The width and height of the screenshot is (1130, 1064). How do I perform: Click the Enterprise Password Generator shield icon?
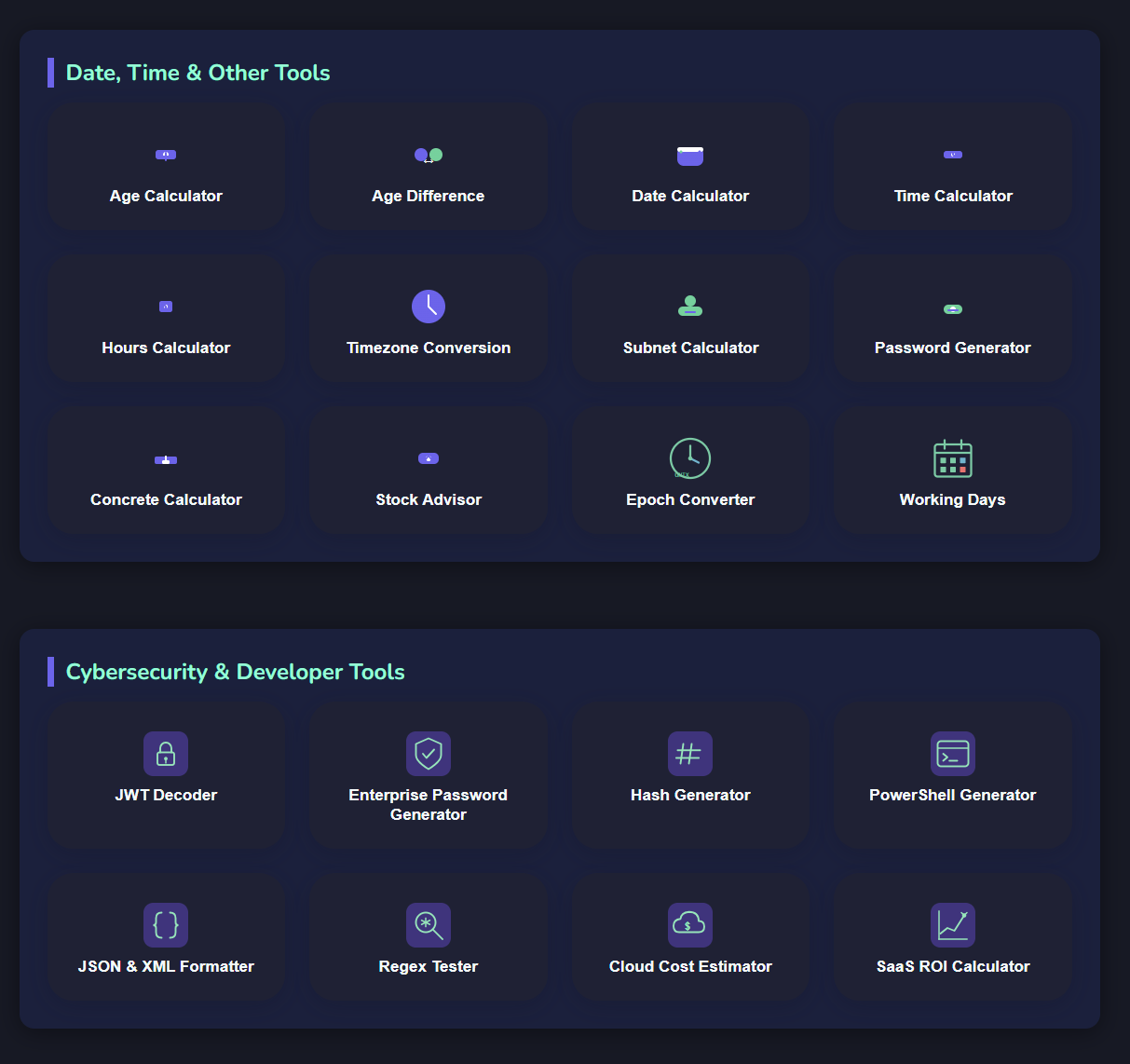[x=428, y=754]
